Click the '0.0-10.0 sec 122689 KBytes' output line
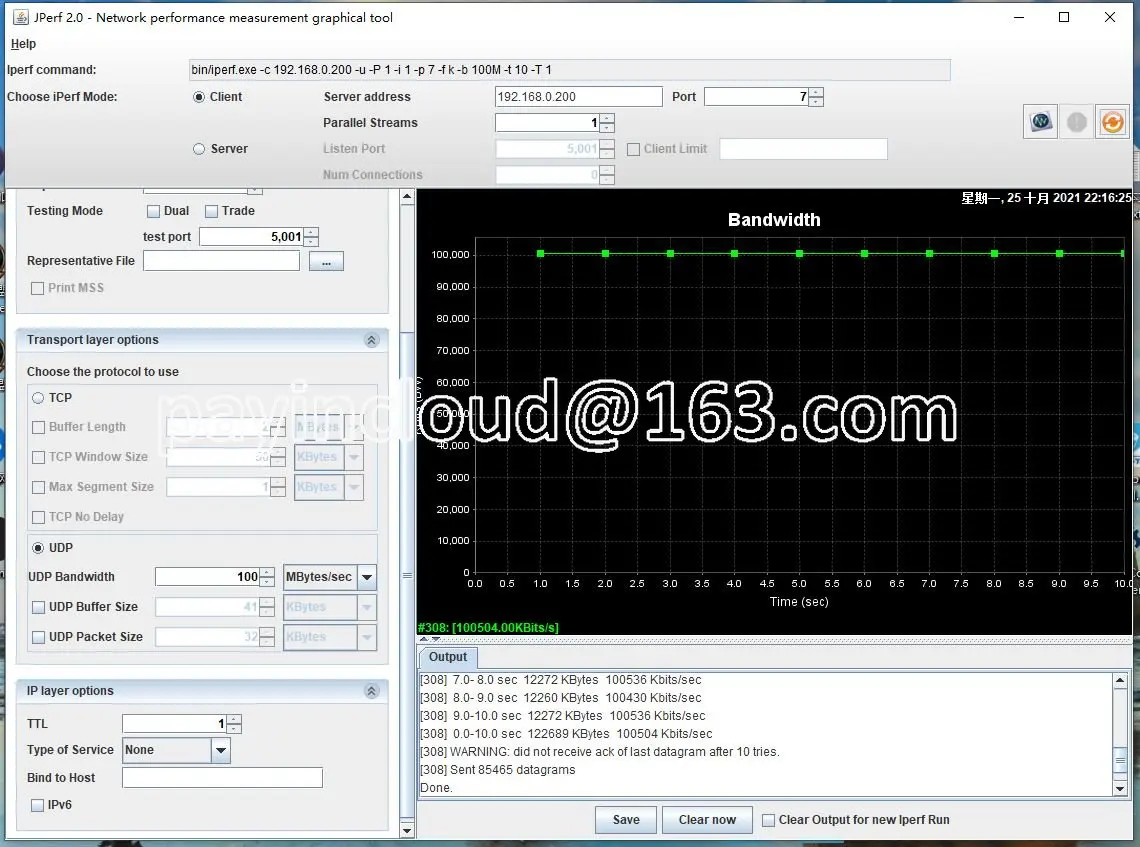The height and width of the screenshot is (847, 1140). tap(566, 734)
